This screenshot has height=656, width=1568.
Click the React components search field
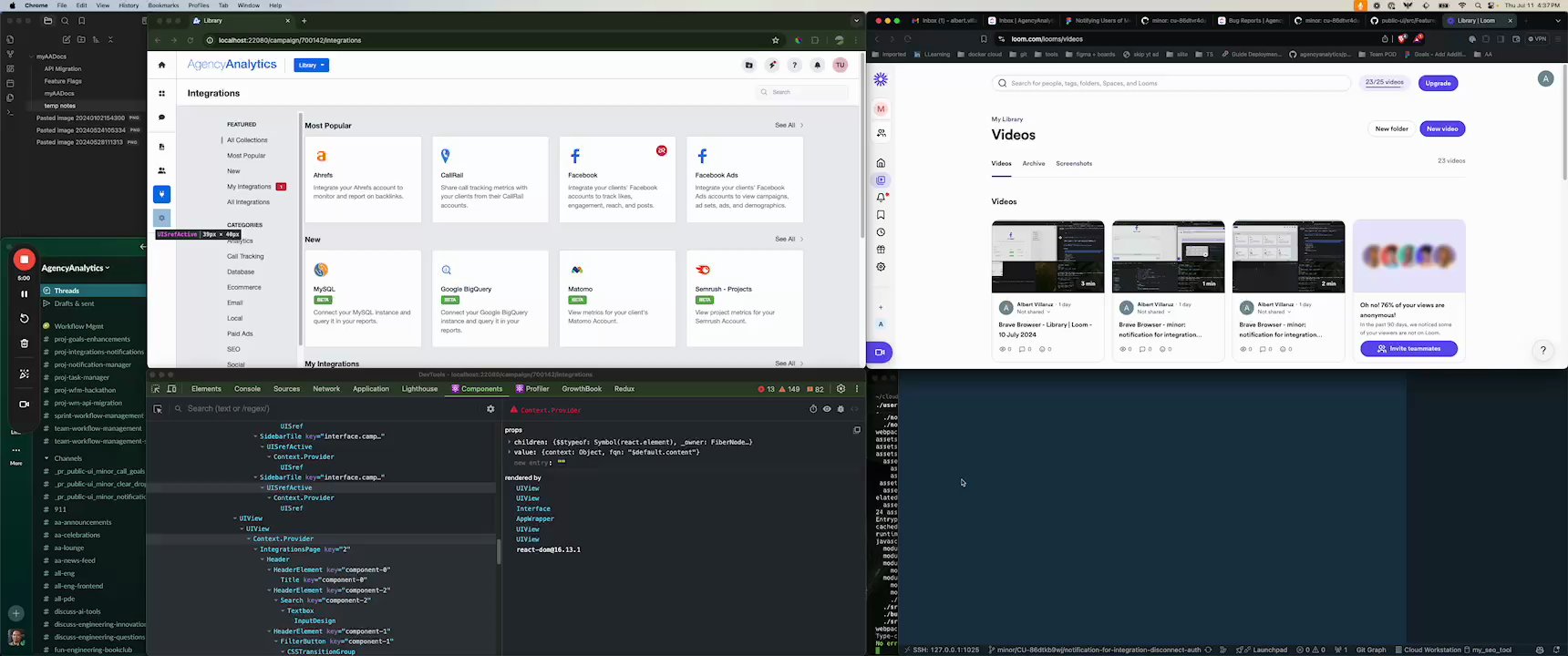click(x=332, y=409)
